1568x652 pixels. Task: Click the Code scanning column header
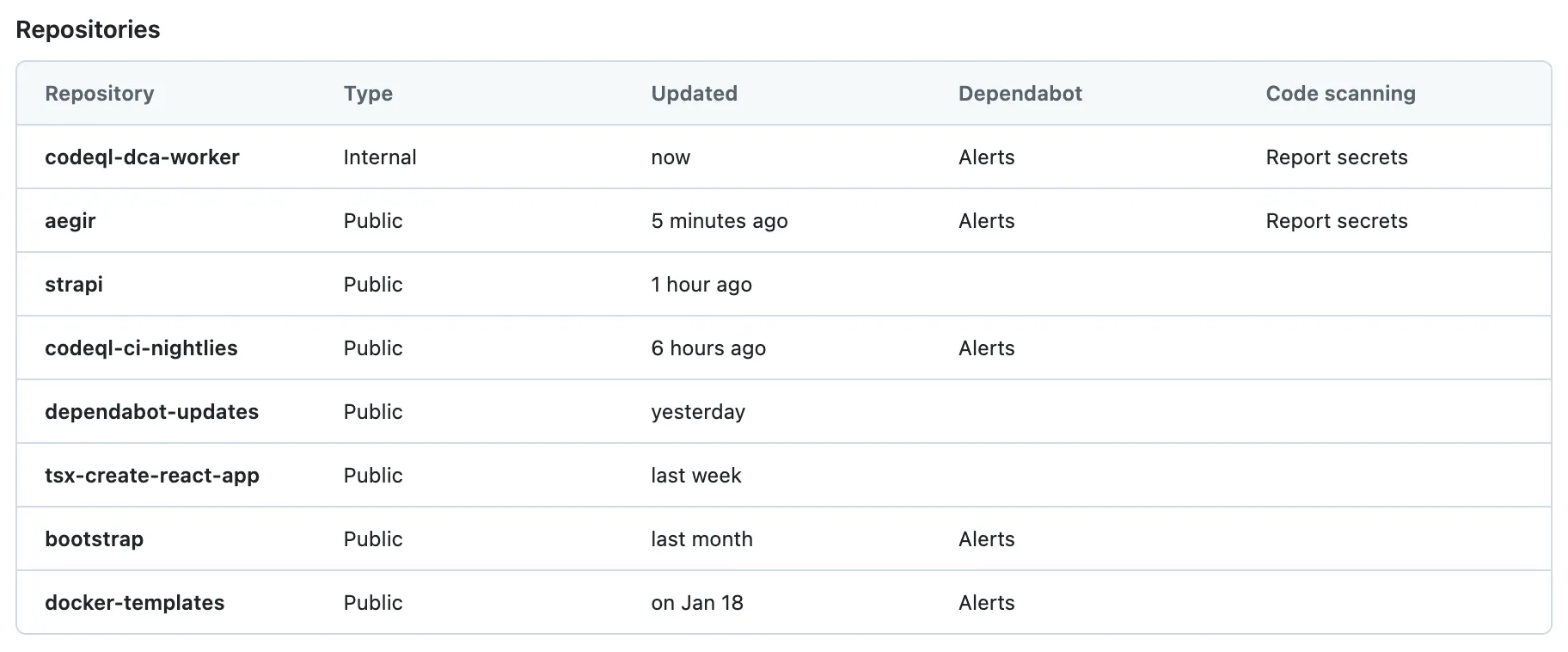coord(1340,94)
